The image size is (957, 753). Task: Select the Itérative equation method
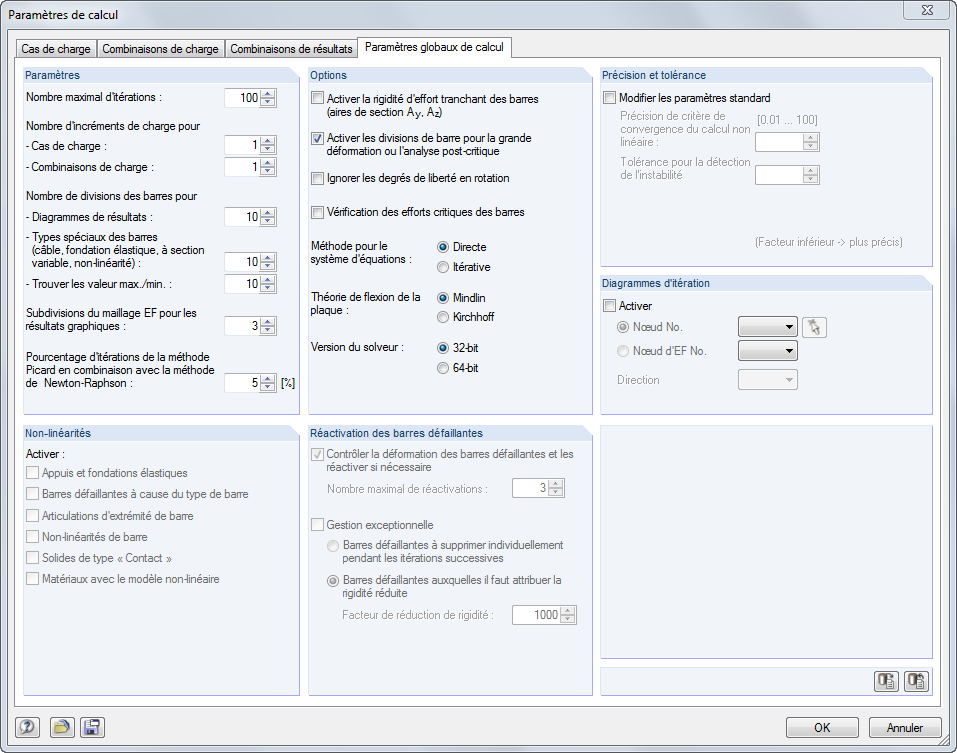coord(443,267)
